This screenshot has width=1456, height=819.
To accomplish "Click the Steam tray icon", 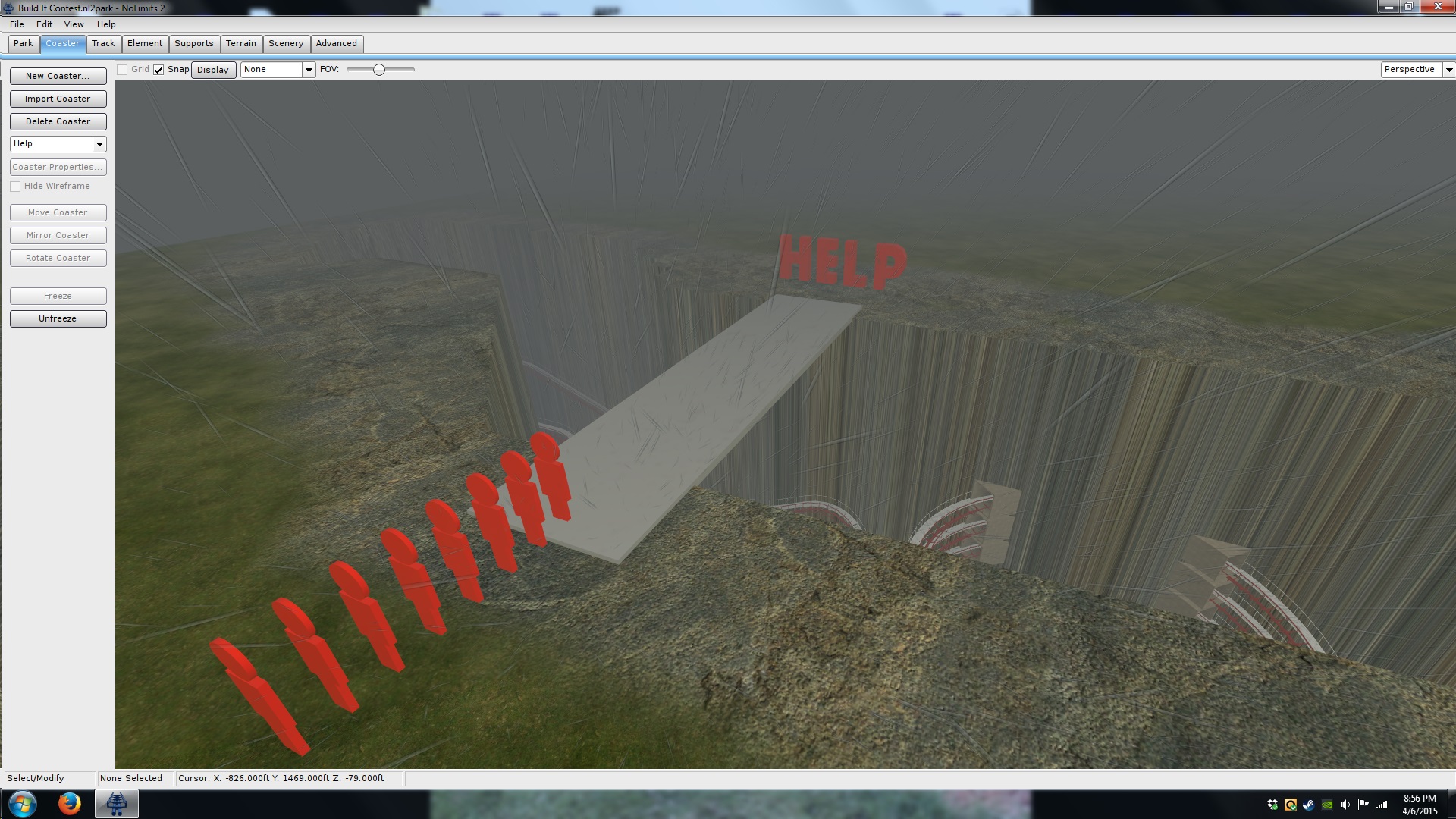I will click(x=1308, y=805).
